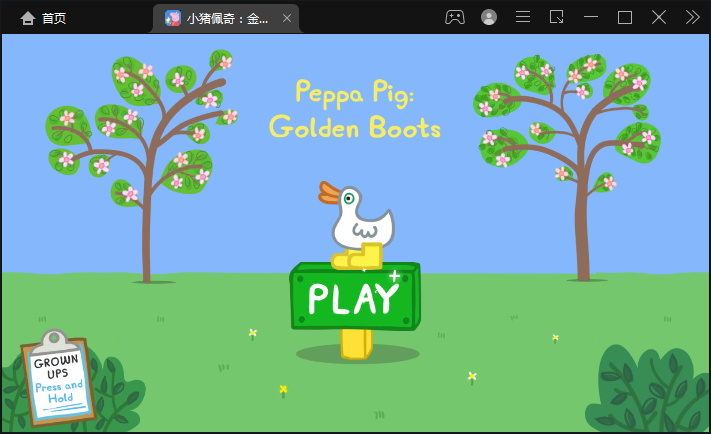The height and width of the screenshot is (434, 711).
Task: Click the golden boots under the duck
Action: point(360,257)
